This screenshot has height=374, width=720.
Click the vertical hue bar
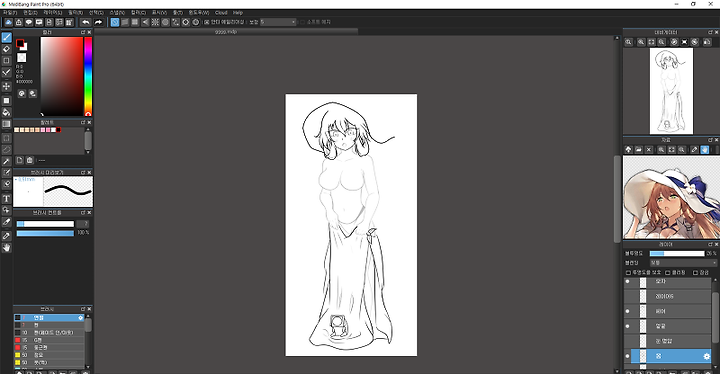(88, 76)
